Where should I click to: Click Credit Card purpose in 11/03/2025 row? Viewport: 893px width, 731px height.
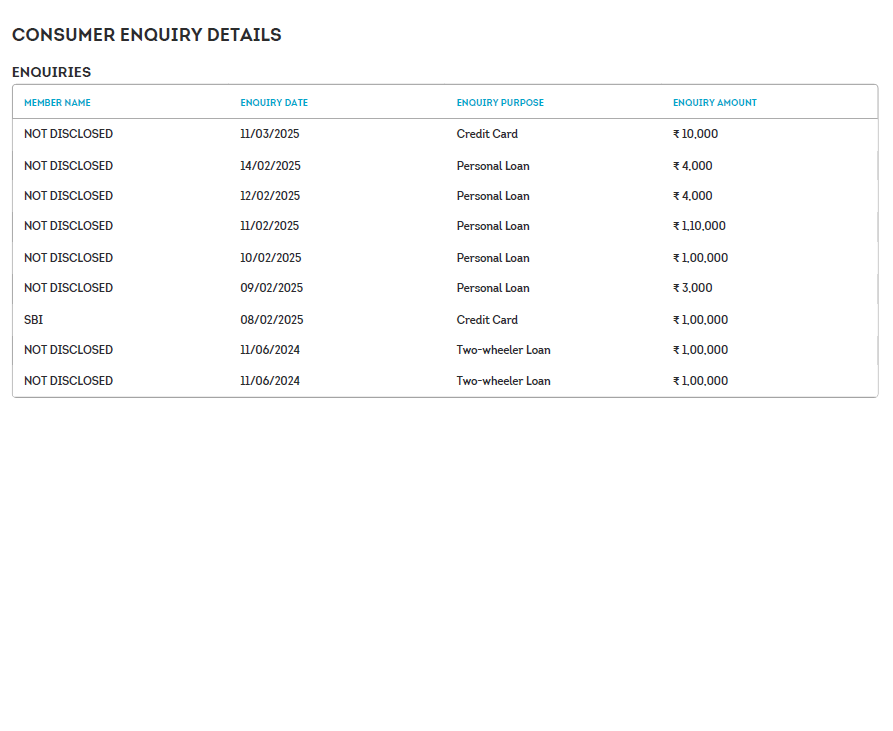point(487,134)
